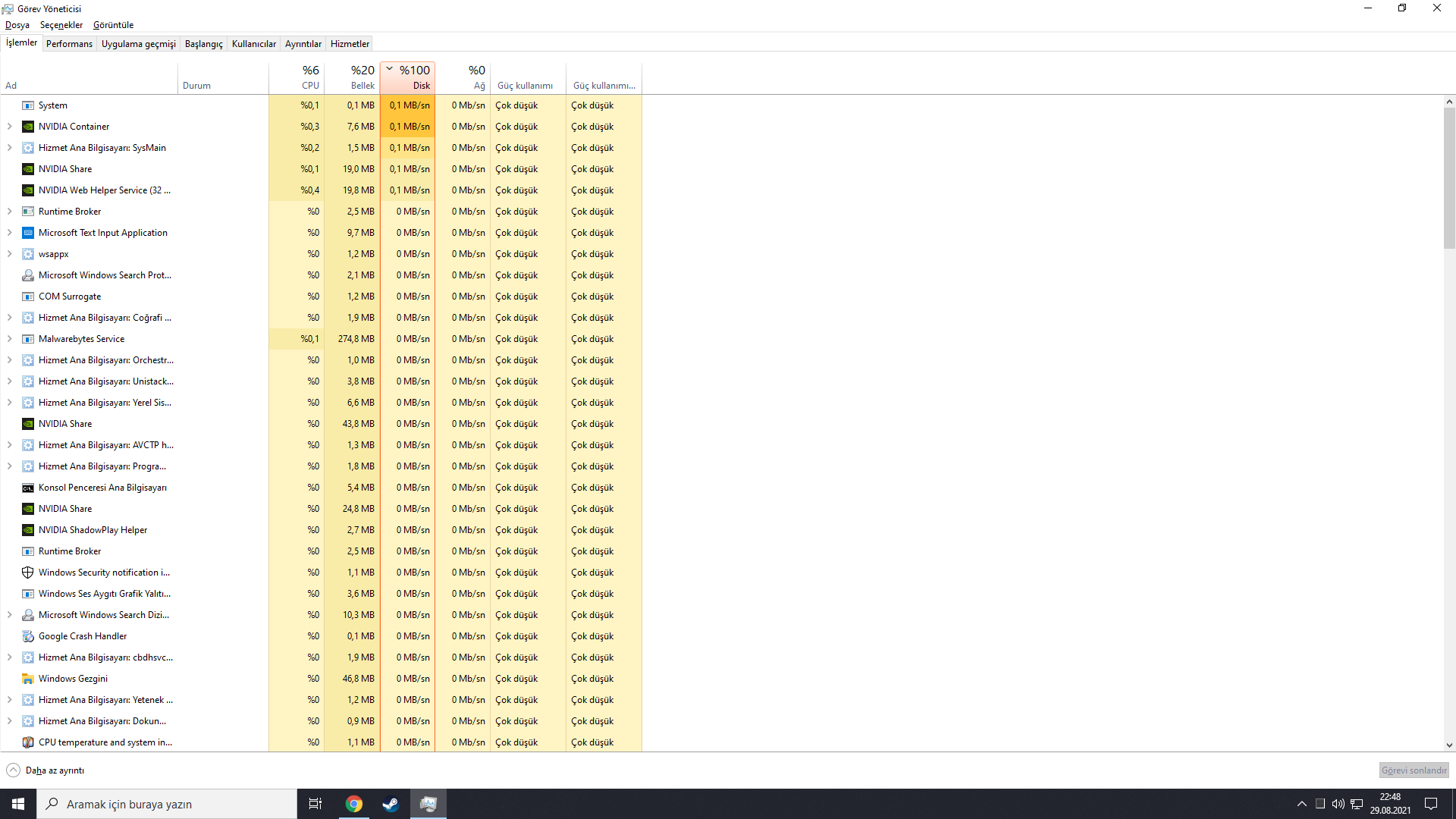Click the Windows Gezgini folder icon
Screen dimensions: 1456x819
(28, 679)
